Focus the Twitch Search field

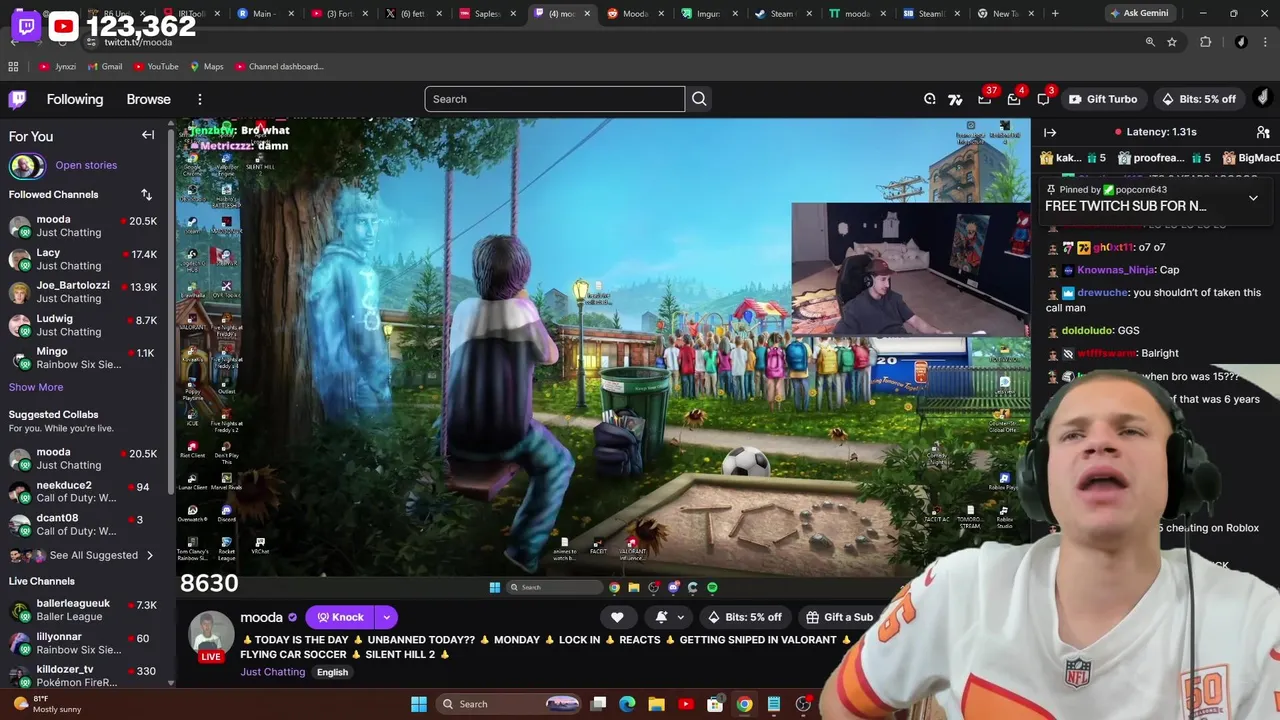pos(555,99)
